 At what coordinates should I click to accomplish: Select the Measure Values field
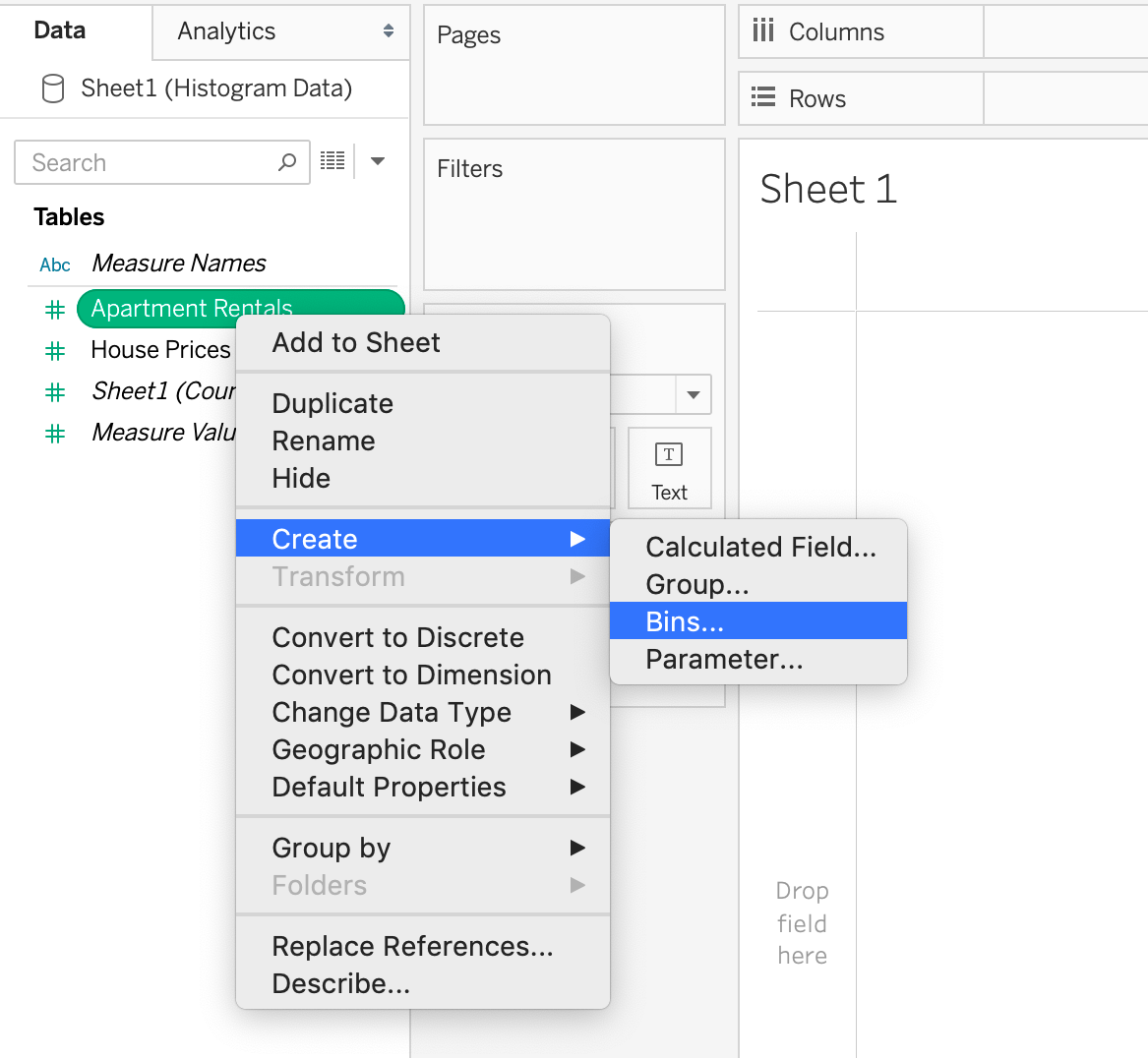[163, 433]
